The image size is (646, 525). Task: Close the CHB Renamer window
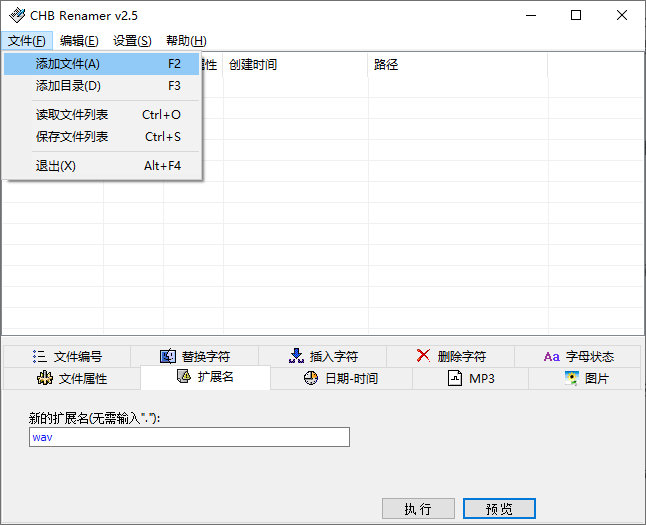[x=622, y=16]
